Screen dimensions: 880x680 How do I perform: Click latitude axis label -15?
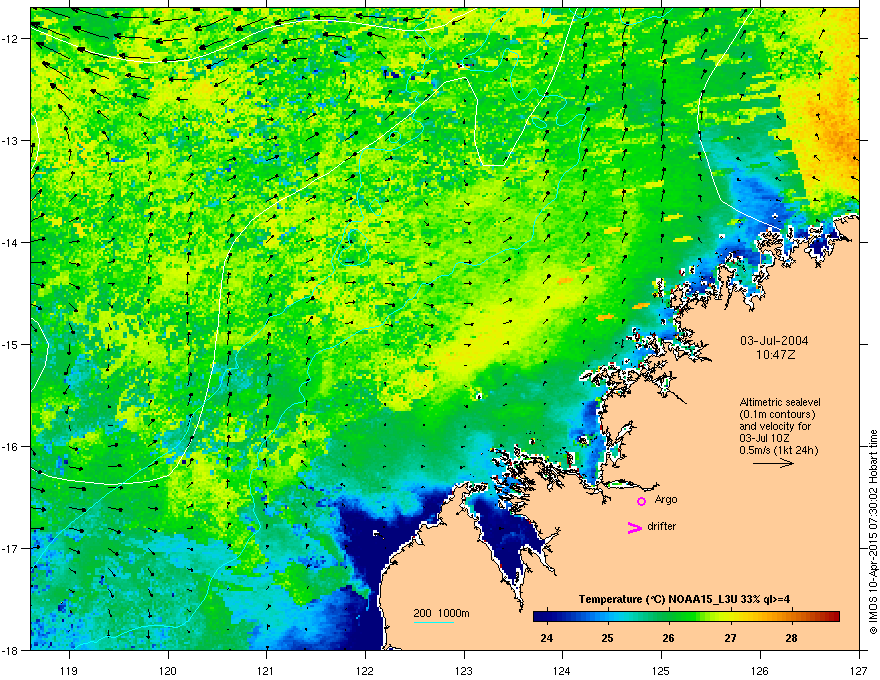tap(11, 344)
